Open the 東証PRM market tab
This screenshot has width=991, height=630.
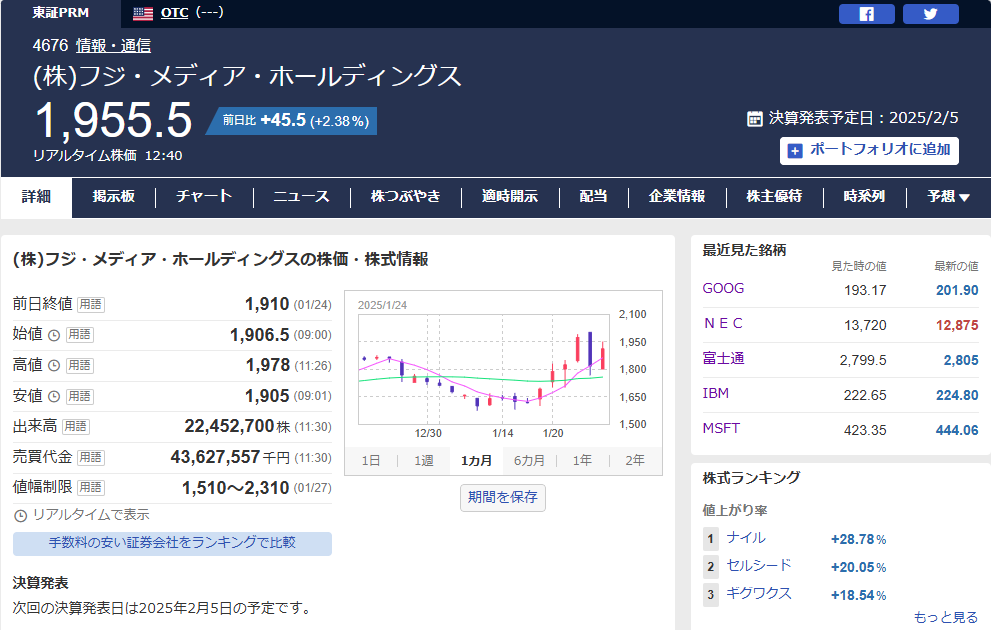point(60,13)
